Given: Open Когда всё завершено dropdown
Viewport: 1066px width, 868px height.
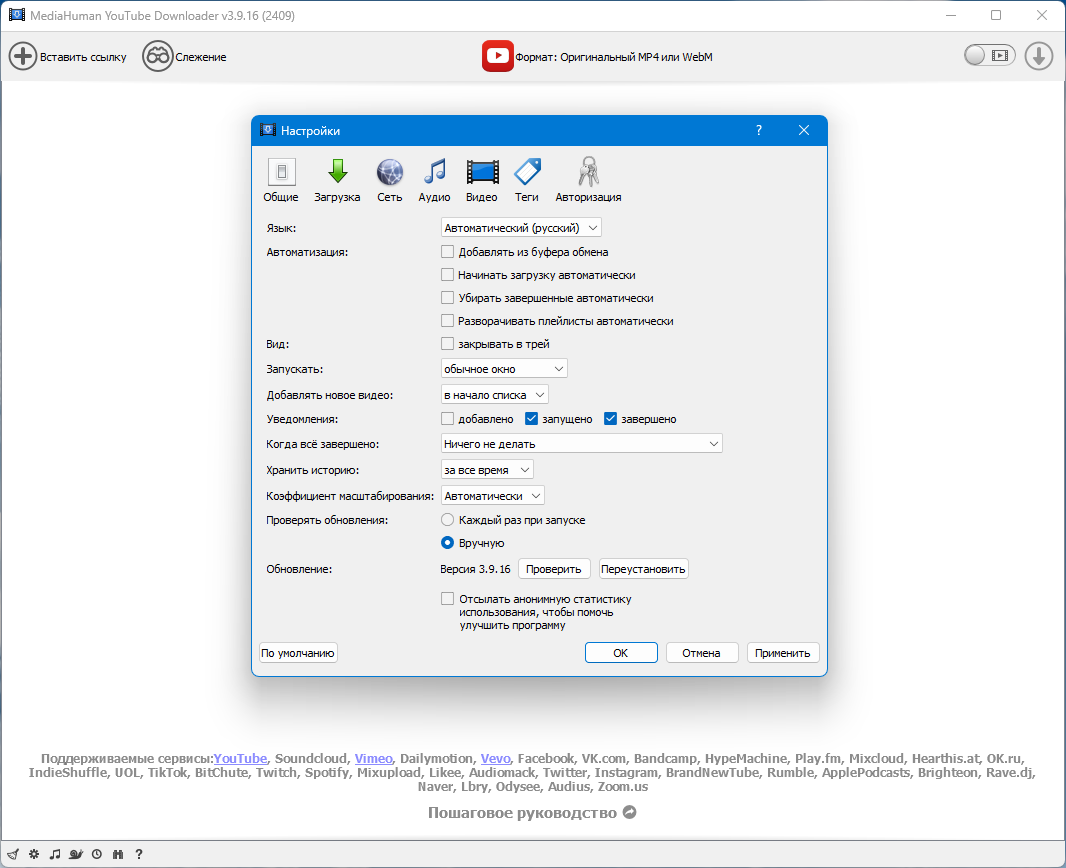Looking at the screenshot, I should tap(582, 444).
